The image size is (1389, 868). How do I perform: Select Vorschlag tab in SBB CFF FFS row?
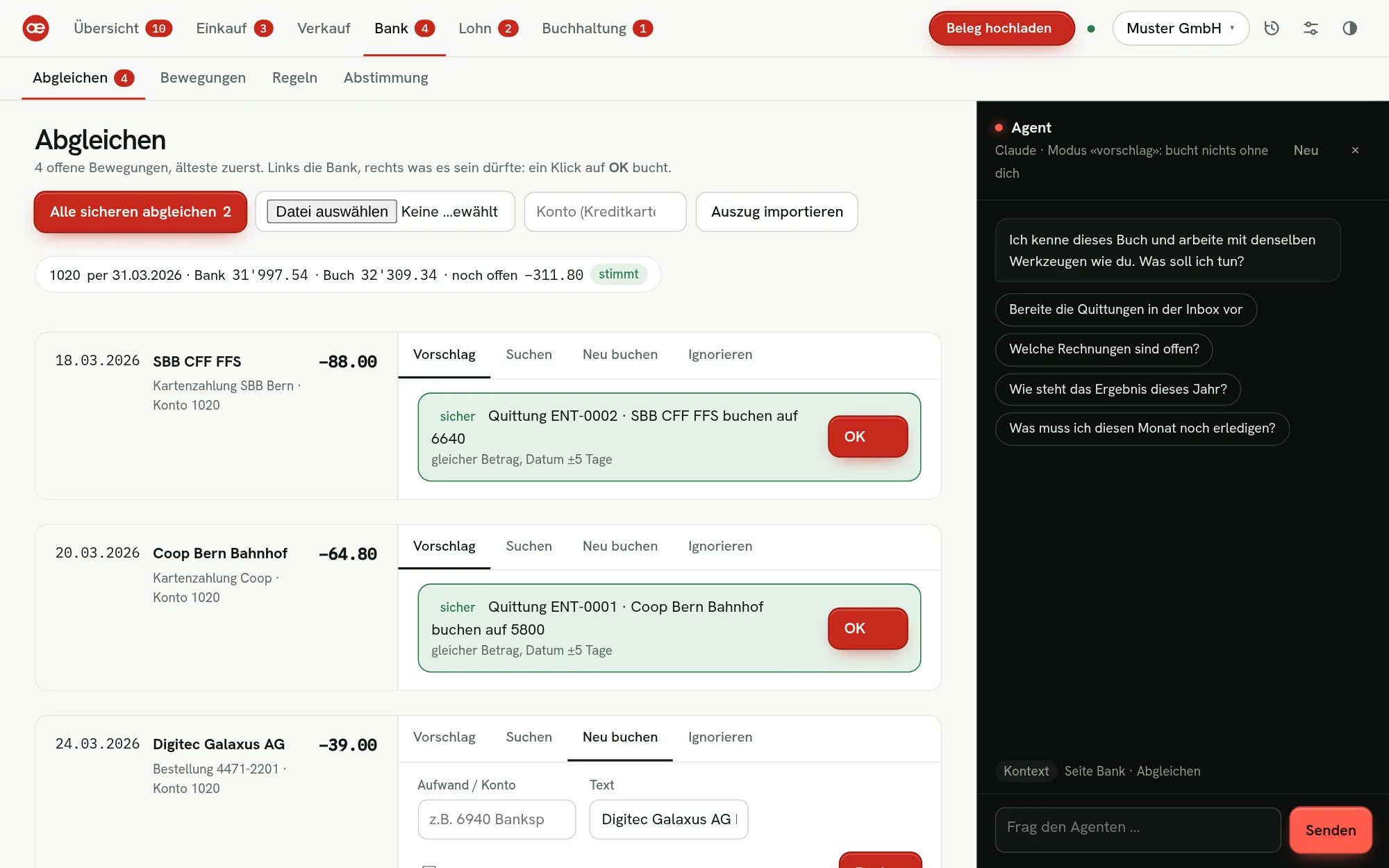coord(444,355)
